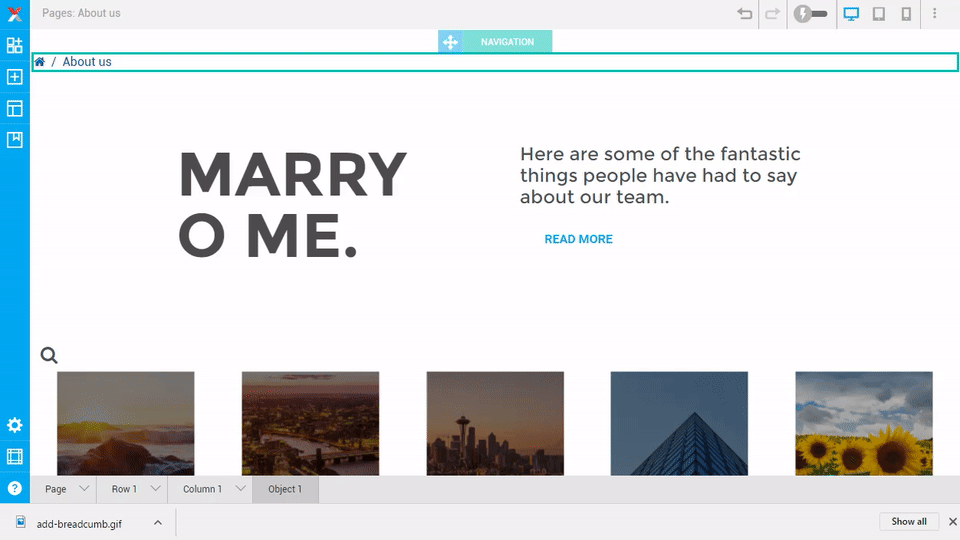Expand the Page dropdown arrow
The image size is (960, 540).
tap(84, 489)
